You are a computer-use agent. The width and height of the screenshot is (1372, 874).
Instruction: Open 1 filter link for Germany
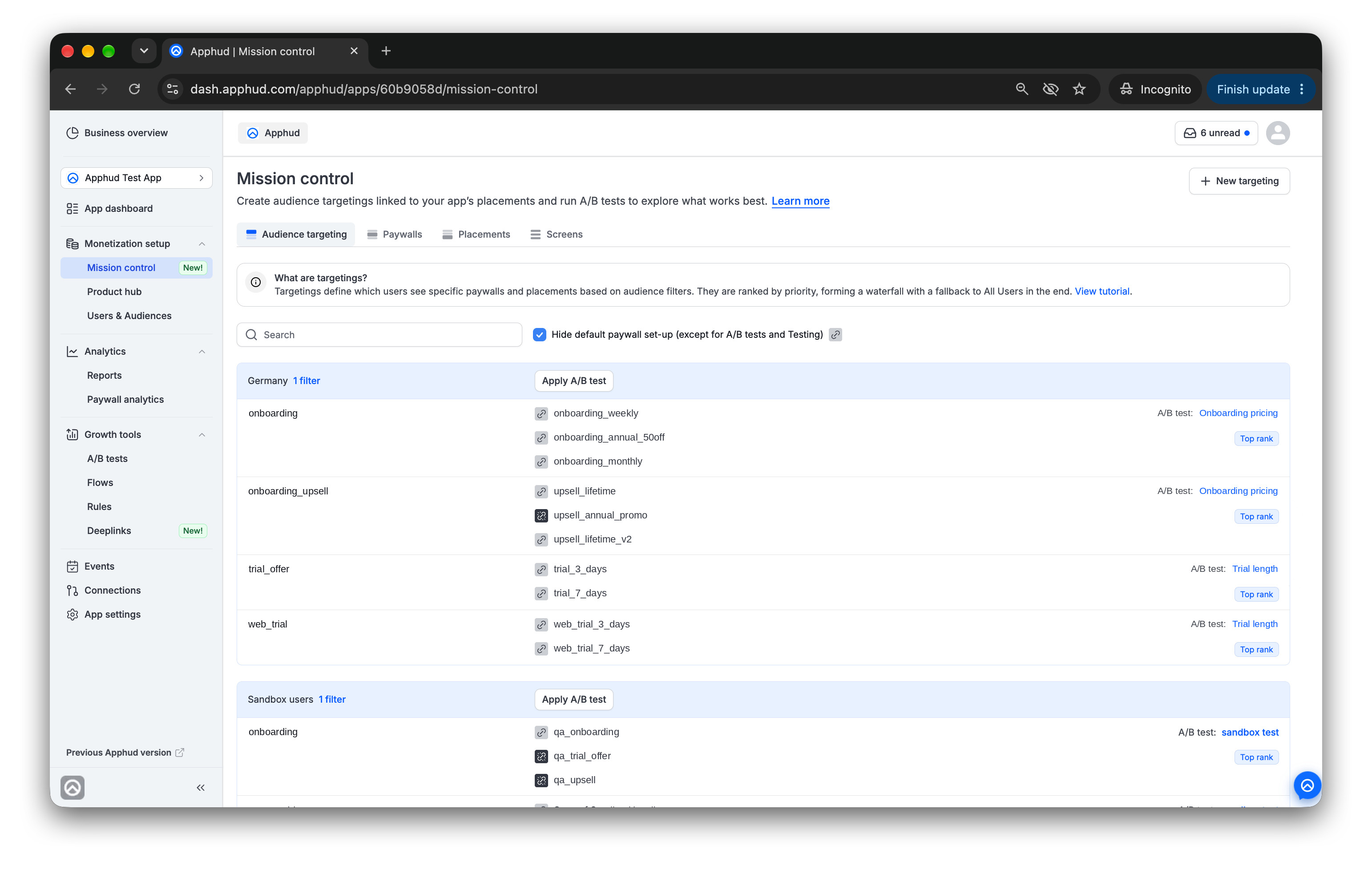(307, 381)
